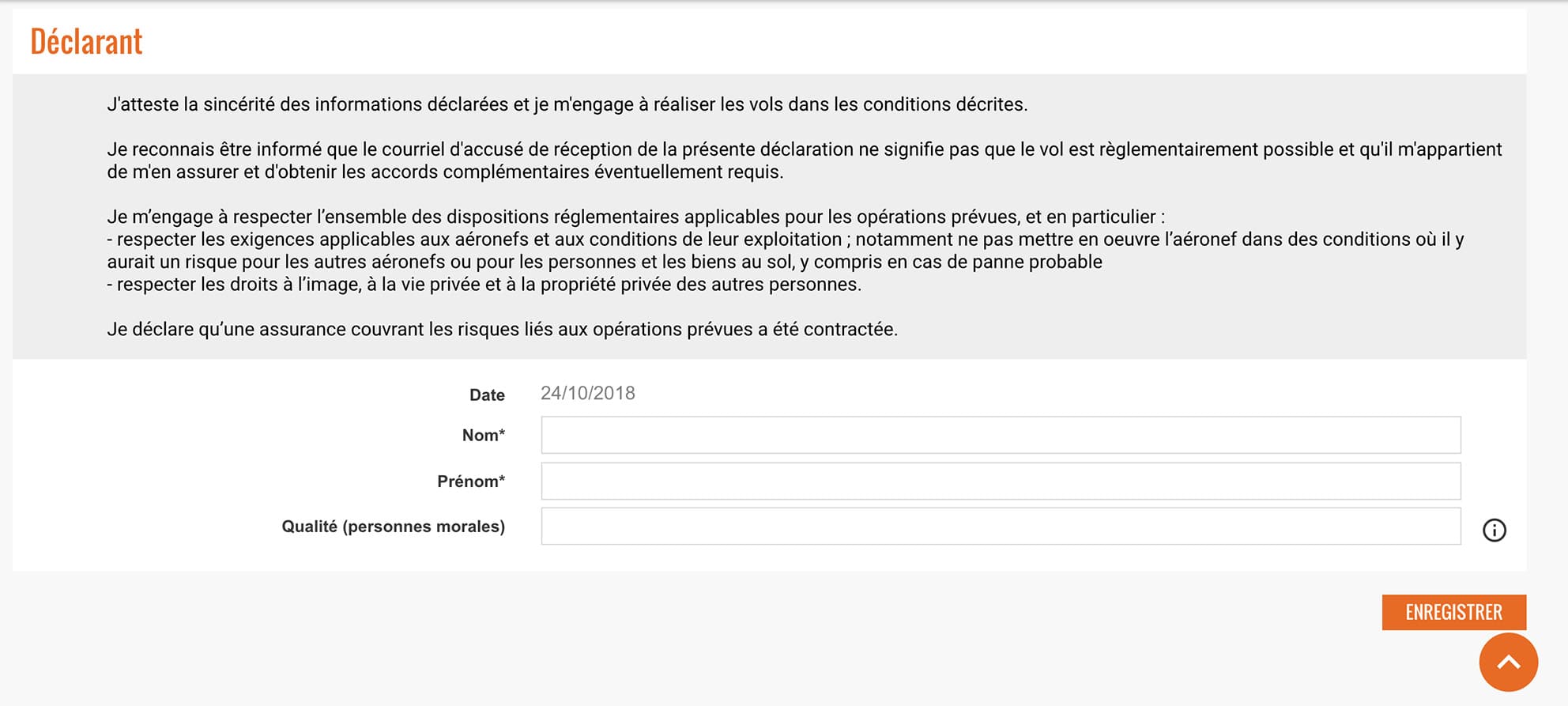This screenshot has width=1568, height=706.
Task: Click the sentence "Je déclare qu'une assurance"
Action: (x=502, y=329)
